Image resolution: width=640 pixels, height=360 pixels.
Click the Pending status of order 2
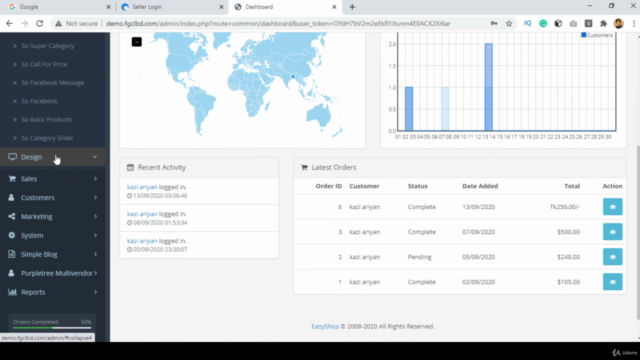point(419,257)
